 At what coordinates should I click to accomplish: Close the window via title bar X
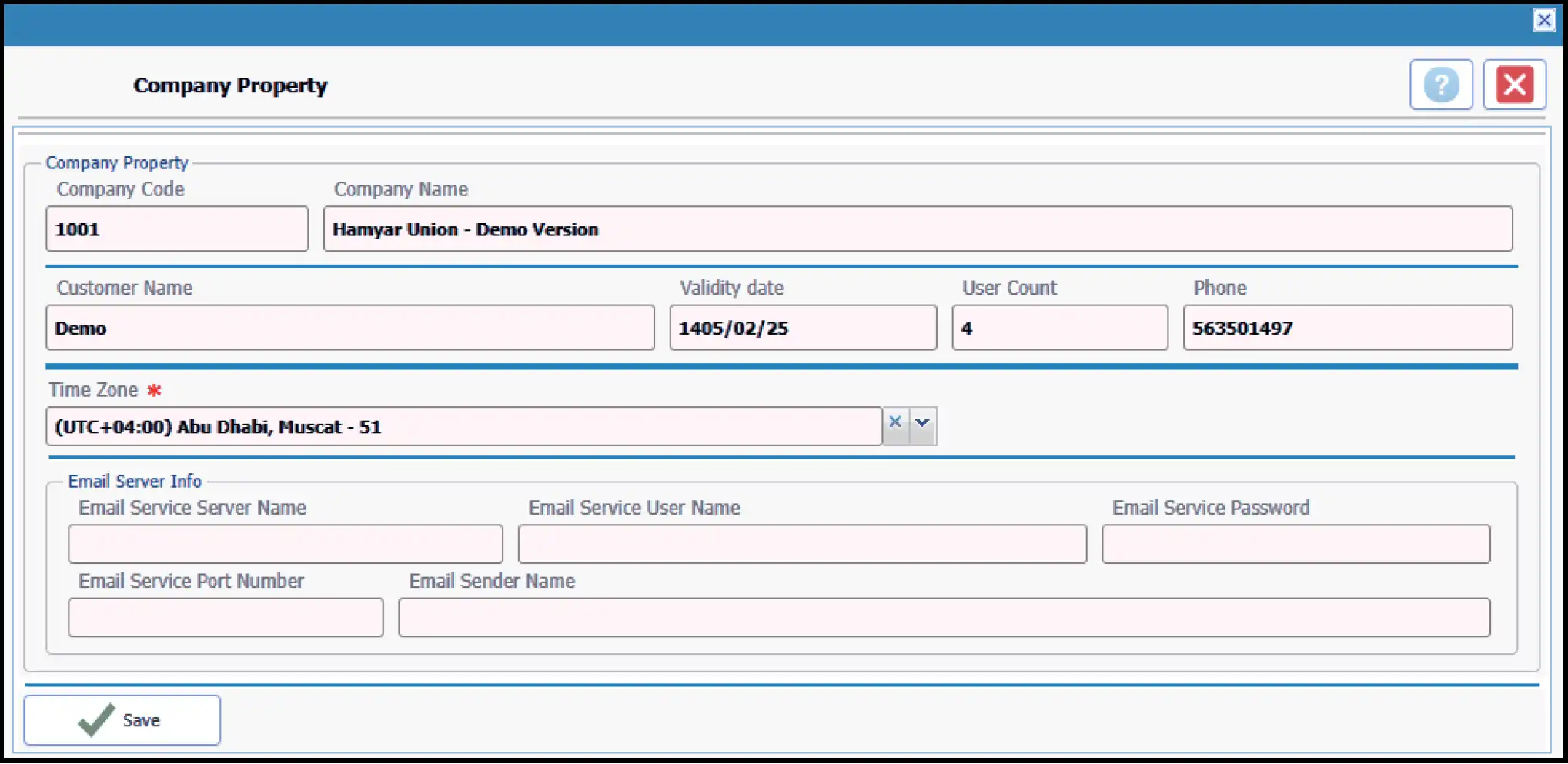tap(1543, 20)
